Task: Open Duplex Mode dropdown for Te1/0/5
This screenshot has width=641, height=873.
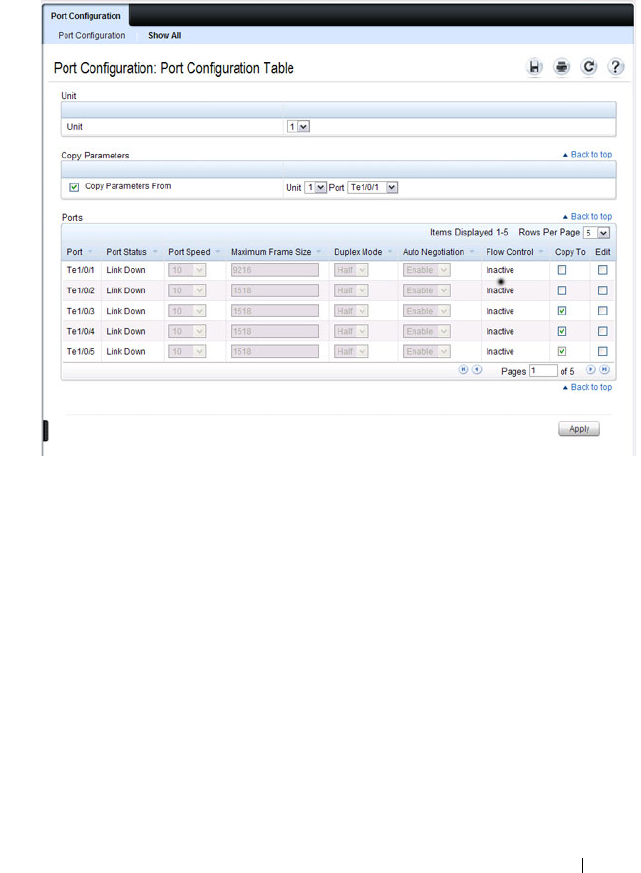Action: [x=351, y=351]
